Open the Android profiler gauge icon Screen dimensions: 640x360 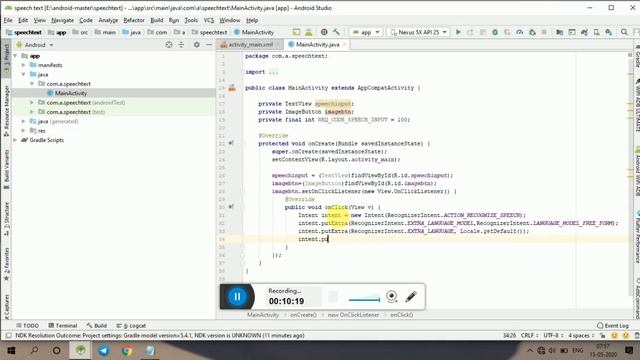point(519,32)
